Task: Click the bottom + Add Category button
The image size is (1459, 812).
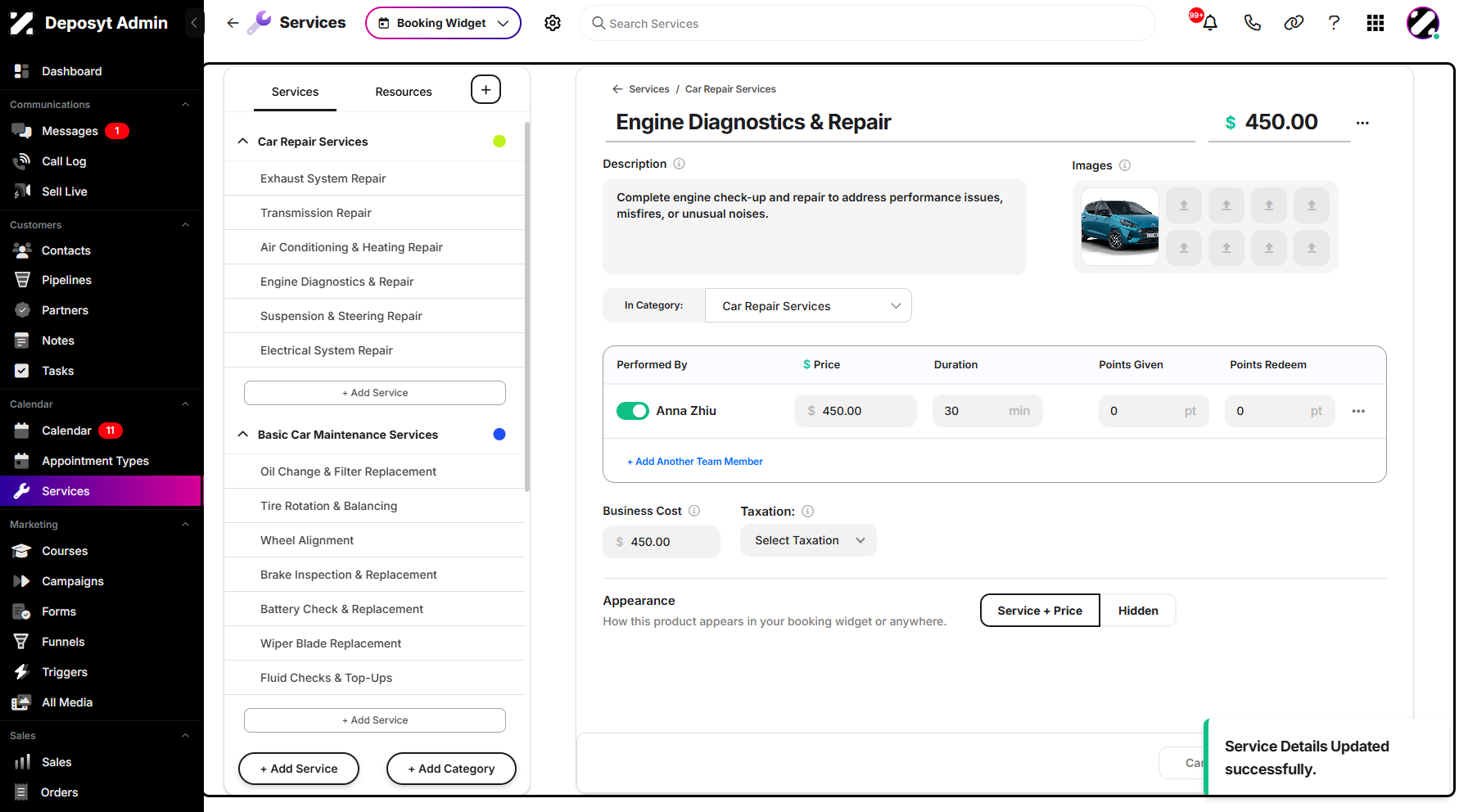Action: point(451,769)
